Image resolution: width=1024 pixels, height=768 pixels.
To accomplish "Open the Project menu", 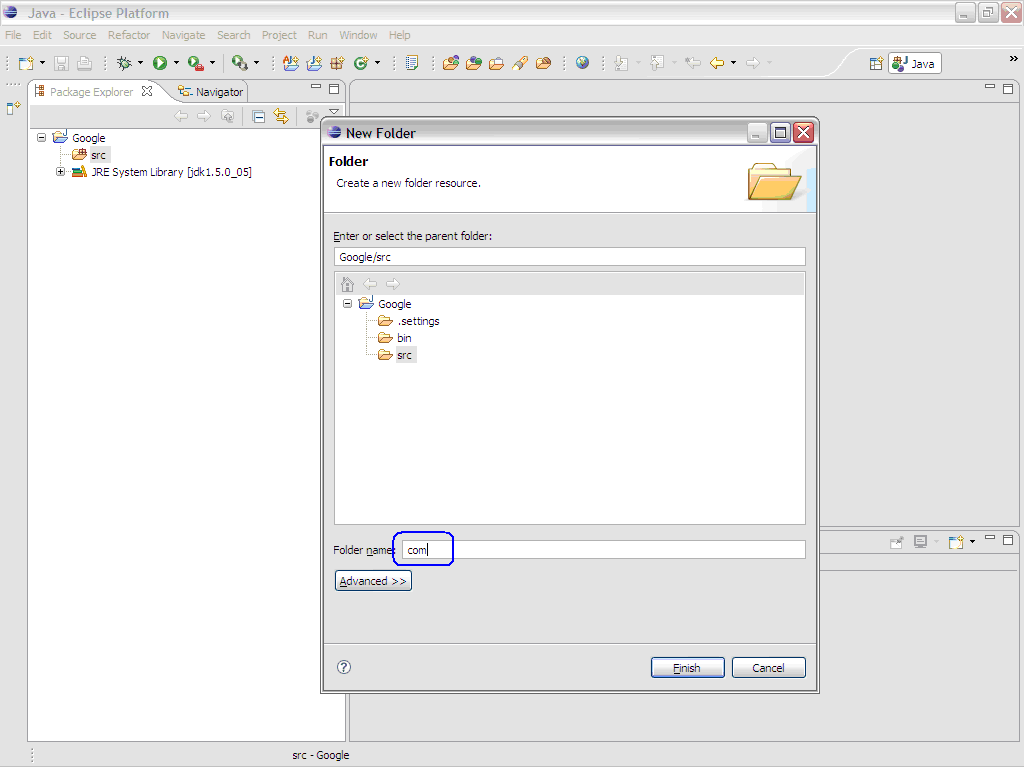I will [279, 35].
